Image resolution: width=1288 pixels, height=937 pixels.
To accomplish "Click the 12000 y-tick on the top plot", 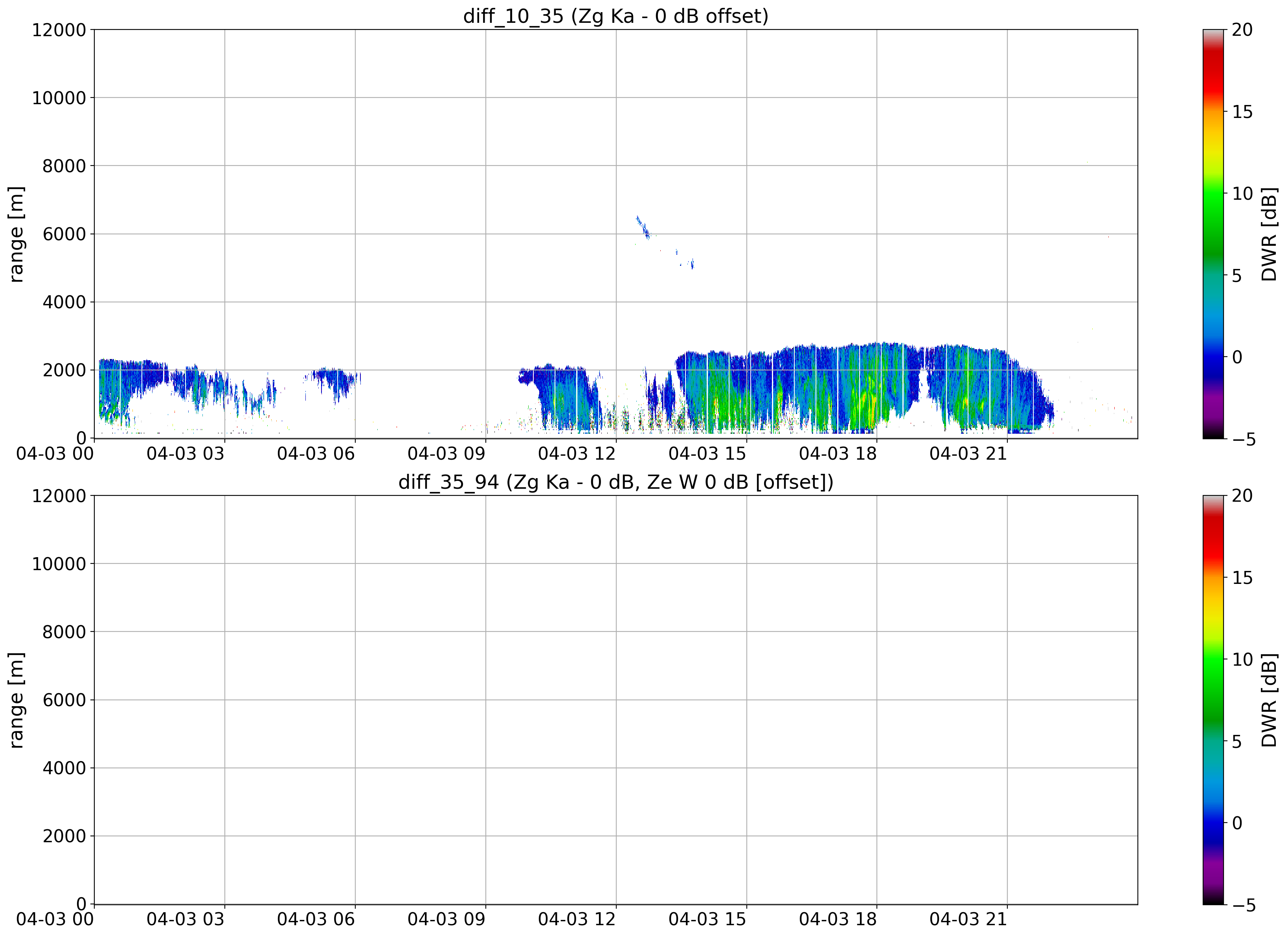I will [x=59, y=29].
